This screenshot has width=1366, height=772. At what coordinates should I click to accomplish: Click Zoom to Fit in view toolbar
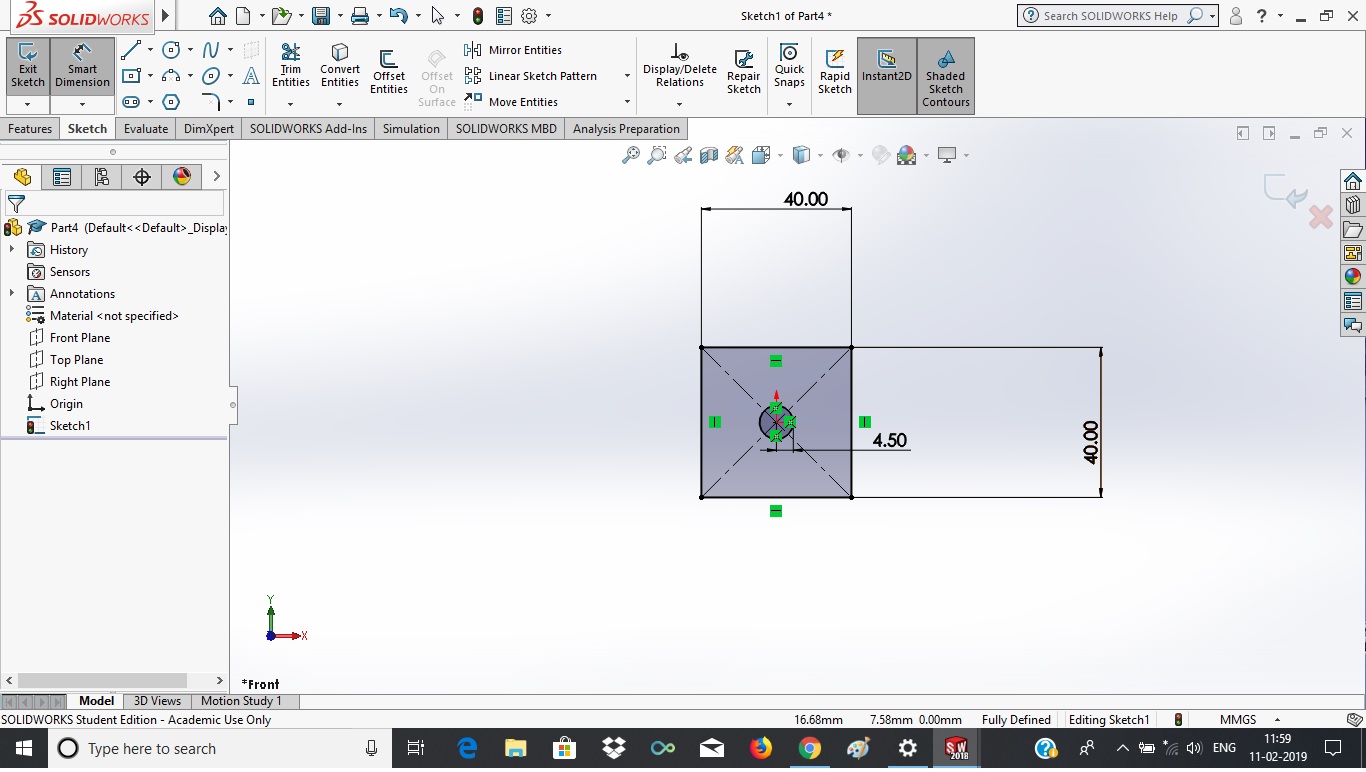(631, 155)
